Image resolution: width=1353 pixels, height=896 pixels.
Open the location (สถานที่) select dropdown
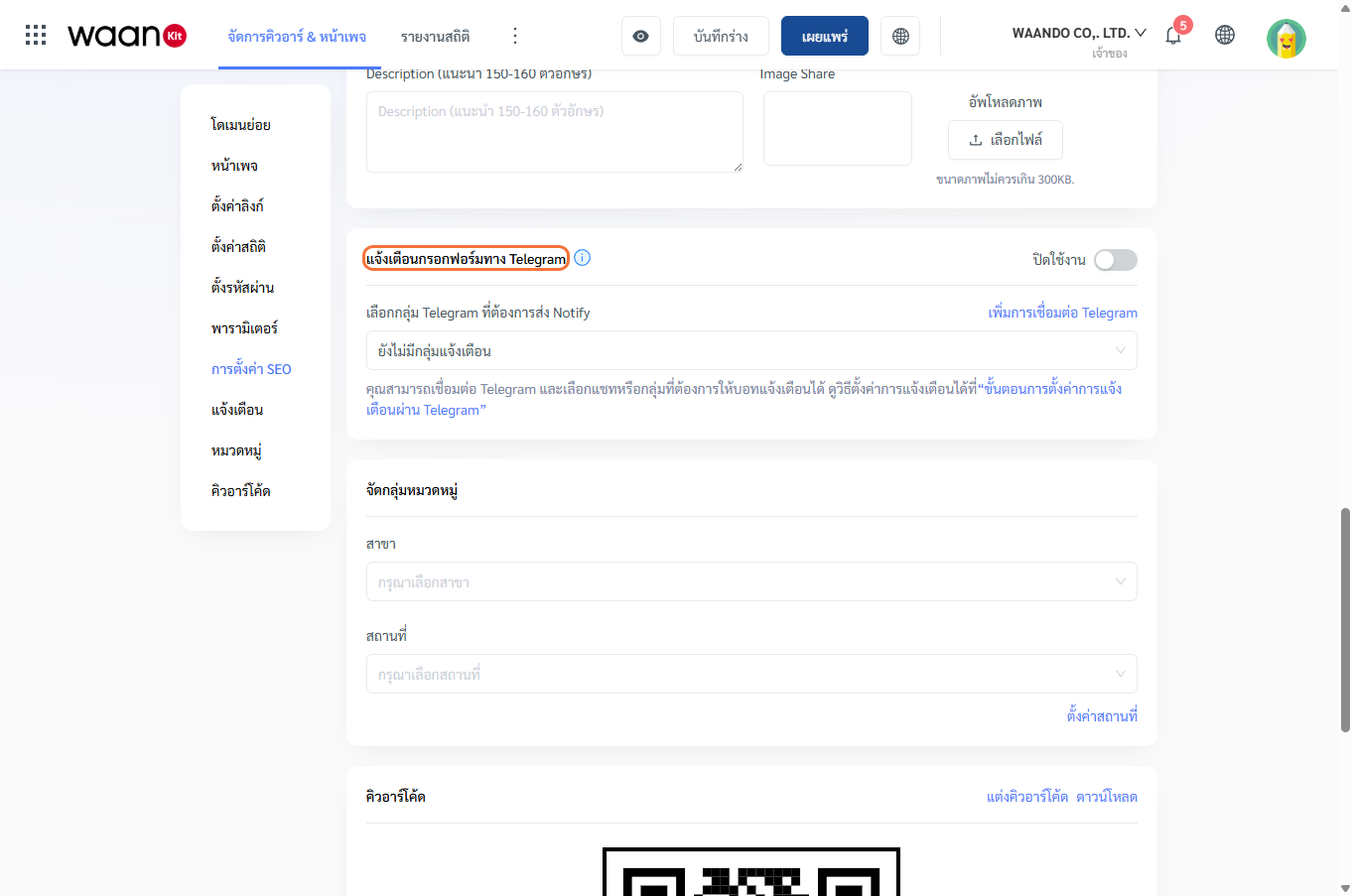tap(751, 674)
